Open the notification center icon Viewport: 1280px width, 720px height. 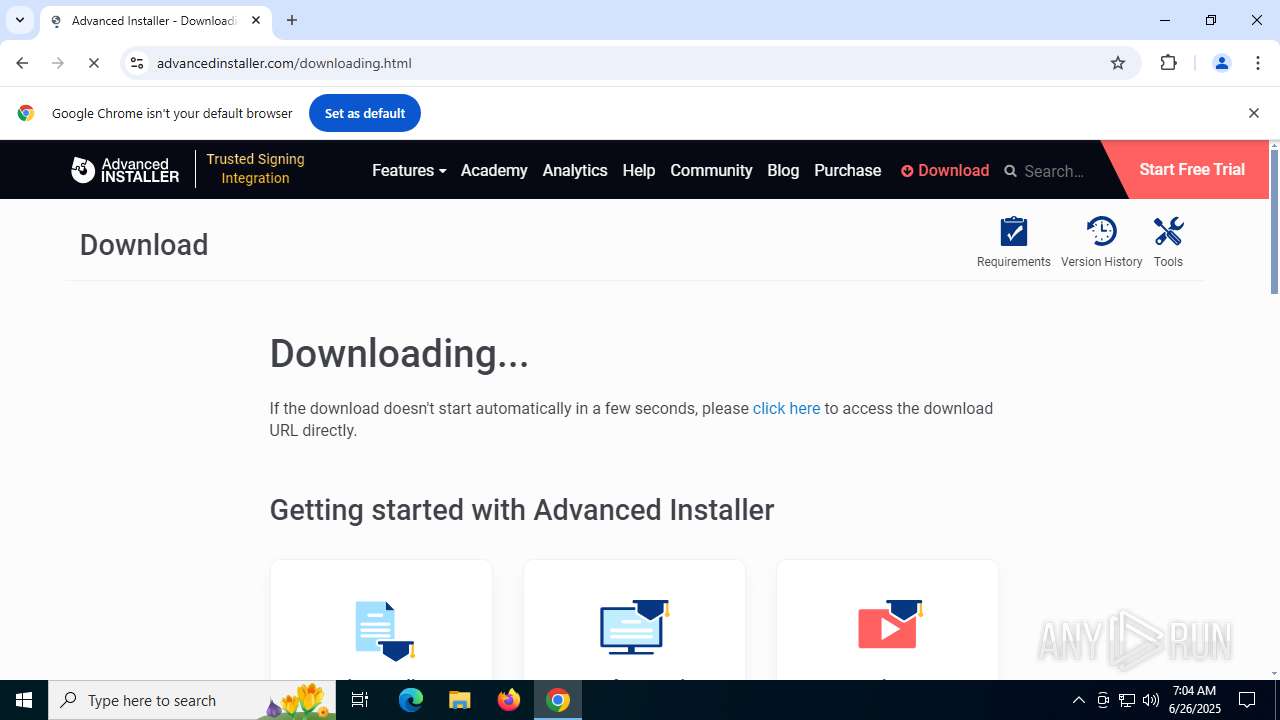click(1248, 700)
